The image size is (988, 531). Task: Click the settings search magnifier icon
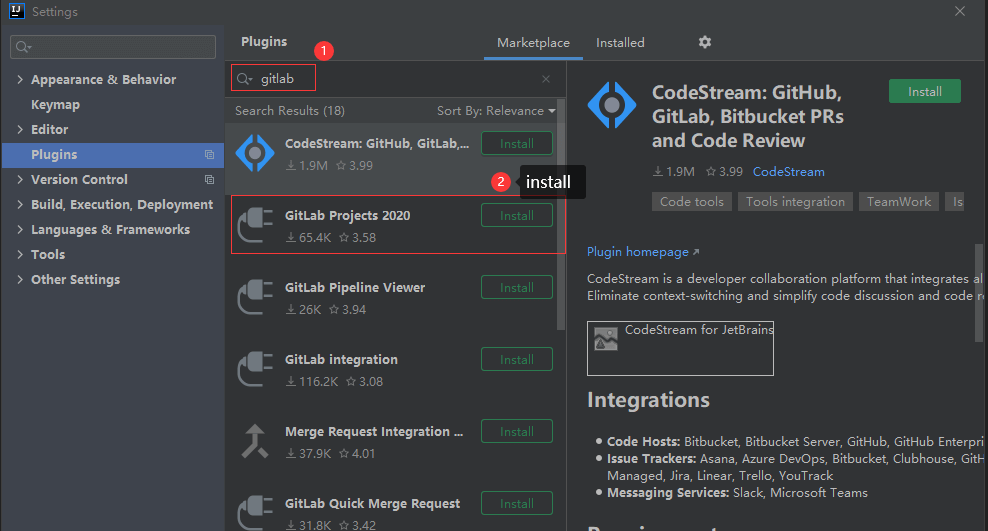point(23,47)
